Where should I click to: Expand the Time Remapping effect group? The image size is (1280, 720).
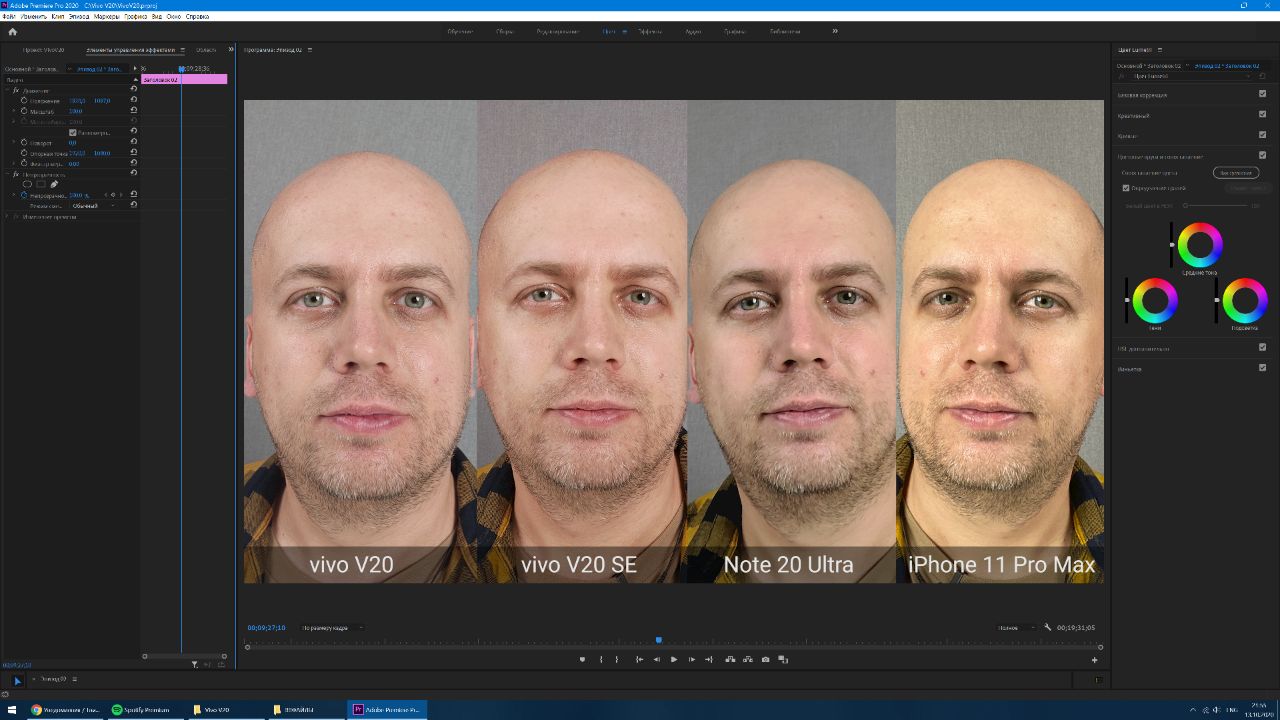point(7,216)
